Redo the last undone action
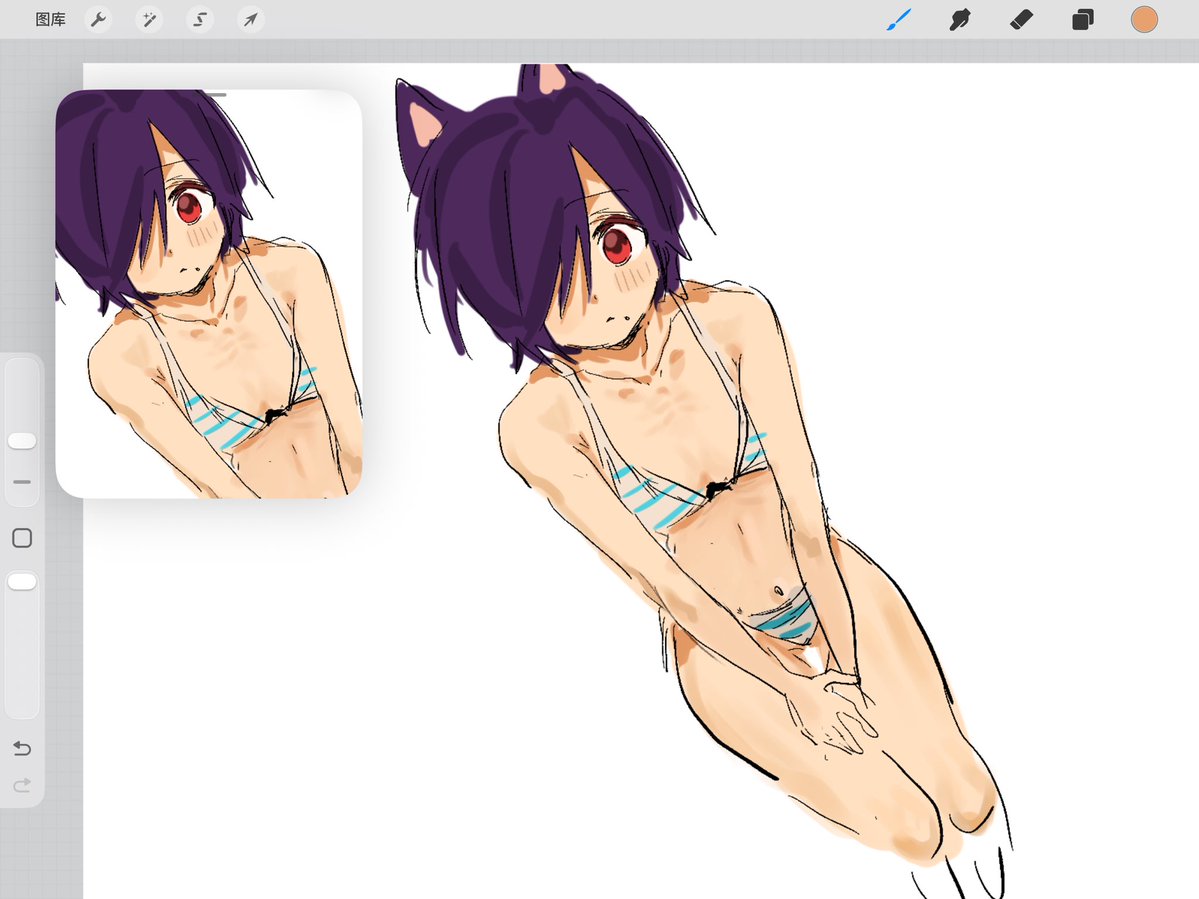Viewport: 1199px width, 899px height. [22, 785]
